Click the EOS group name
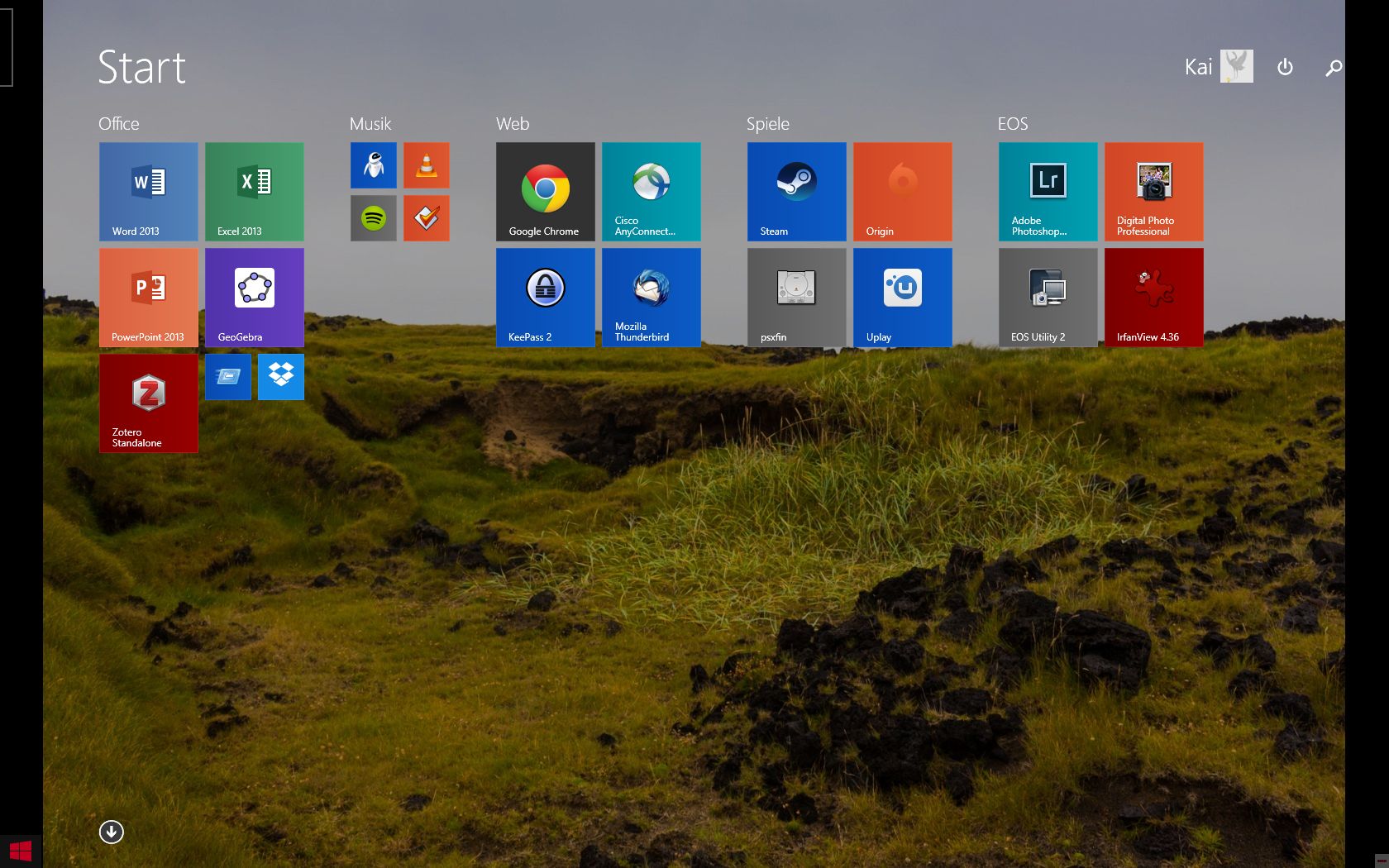The height and width of the screenshot is (868, 1389). coord(1013,124)
